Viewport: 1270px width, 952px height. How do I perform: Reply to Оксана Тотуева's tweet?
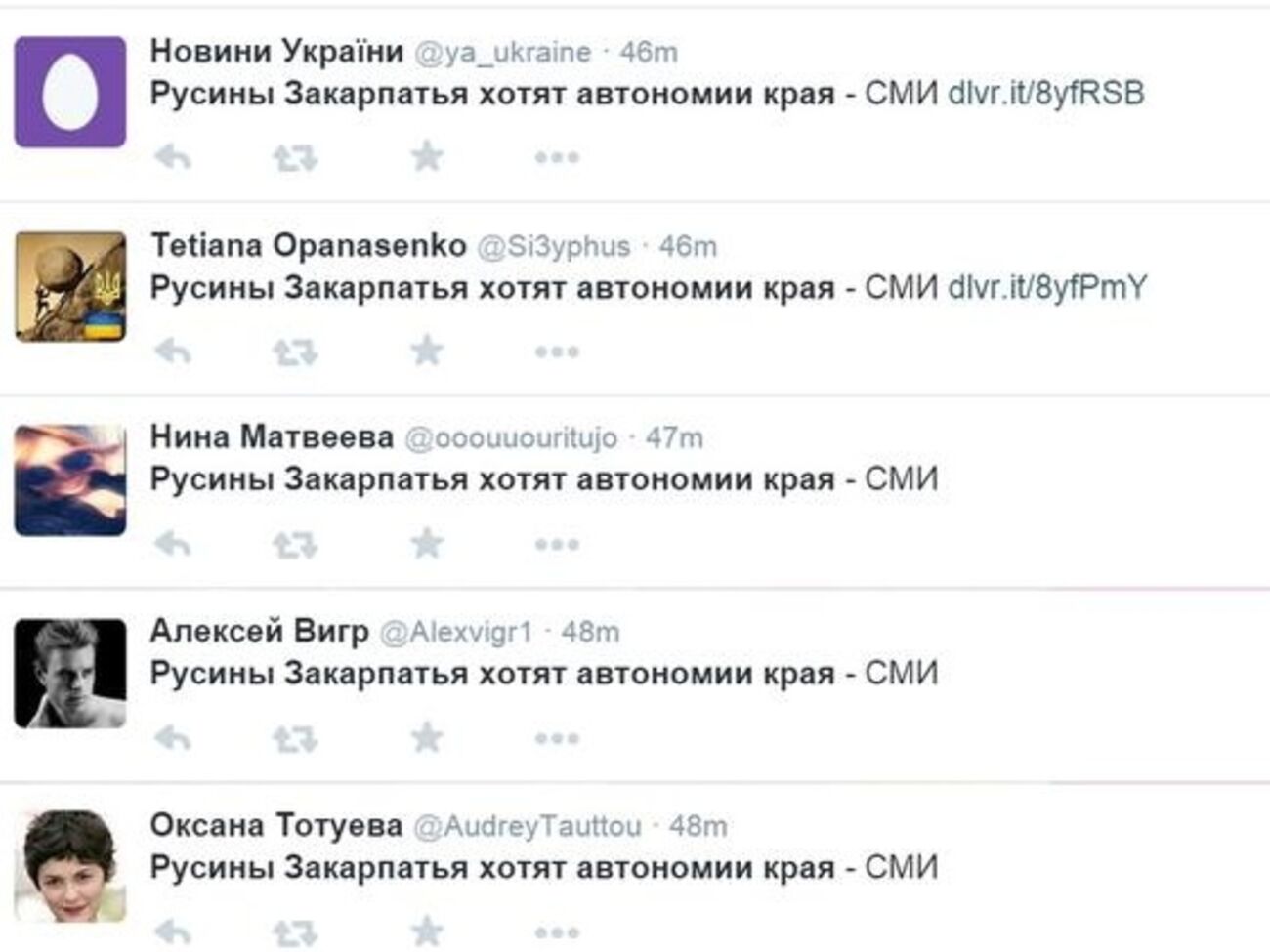coord(176,929)
